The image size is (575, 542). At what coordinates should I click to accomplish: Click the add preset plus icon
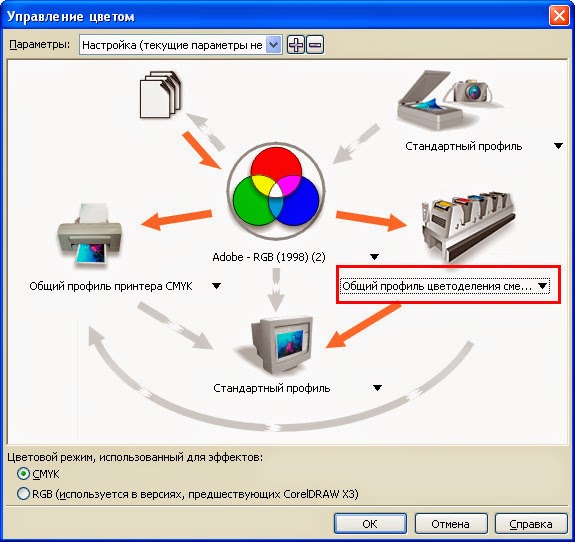(296, 45)
